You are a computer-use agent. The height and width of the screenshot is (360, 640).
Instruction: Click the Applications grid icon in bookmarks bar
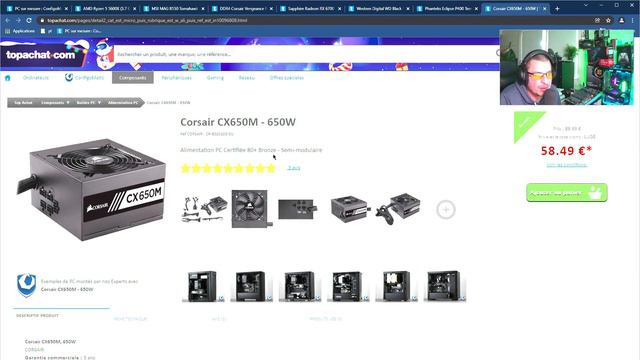click(7, 31)
